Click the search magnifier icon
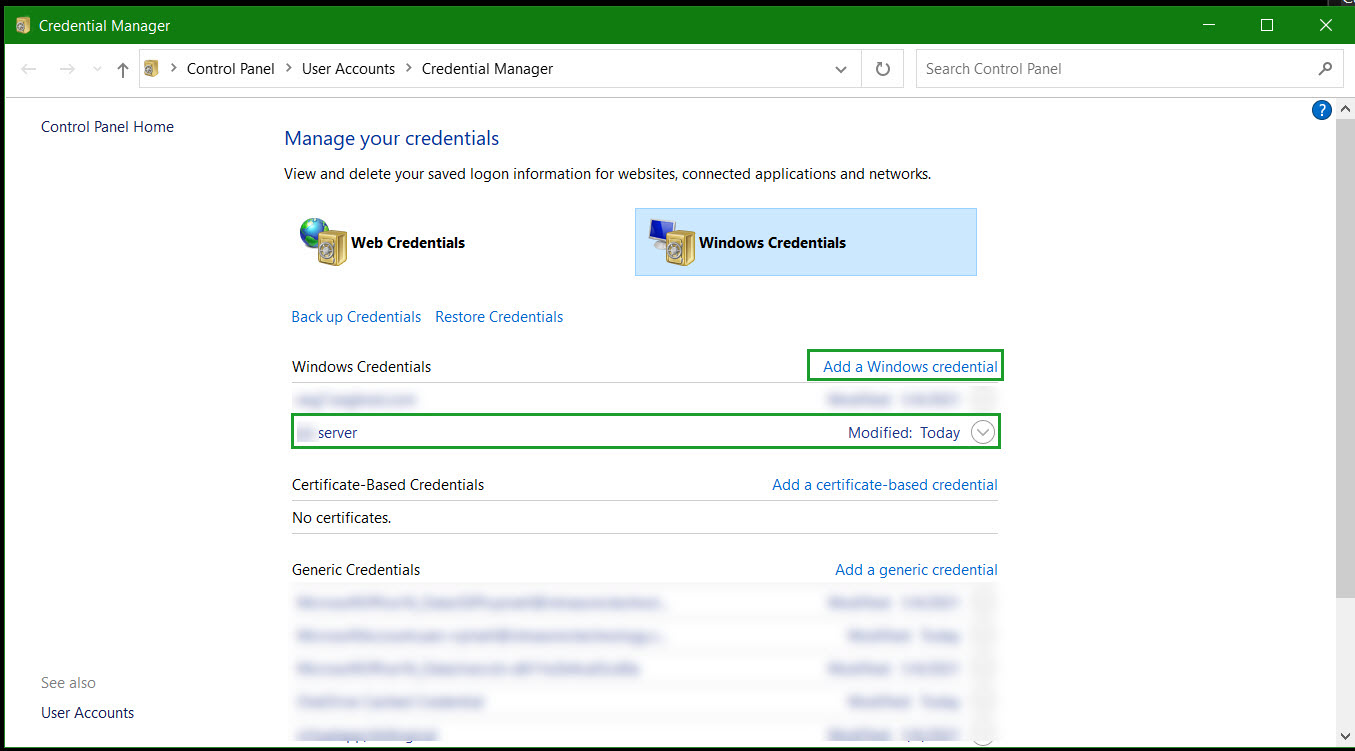The image size is (1355, 751). (x=1325, y=69)
